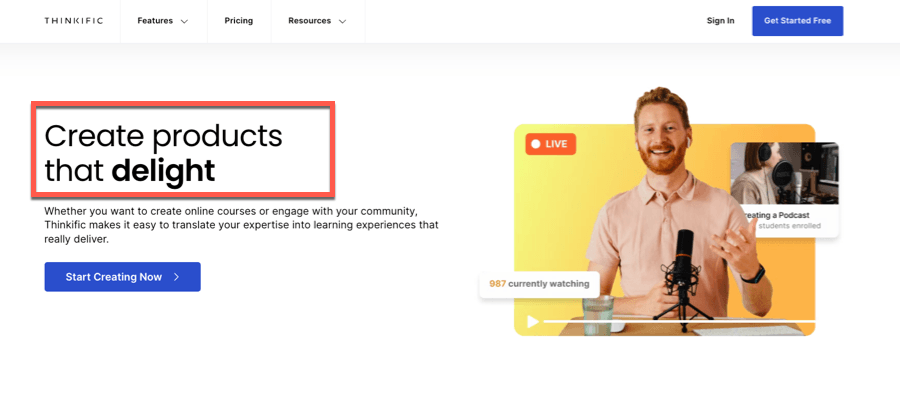Click the paragraph about online courses
Viewport: 900px width, 393px height.
coord(241,224)
